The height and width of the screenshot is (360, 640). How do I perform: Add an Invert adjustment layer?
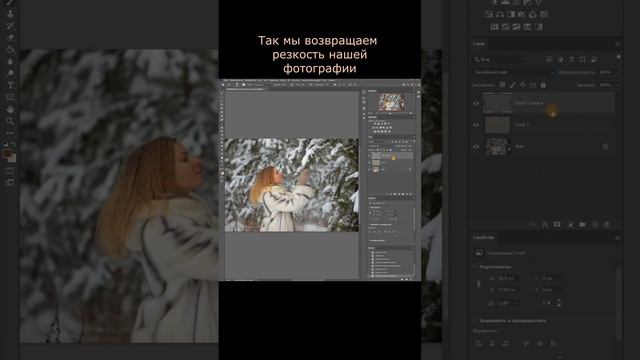(x=494, y=27)
